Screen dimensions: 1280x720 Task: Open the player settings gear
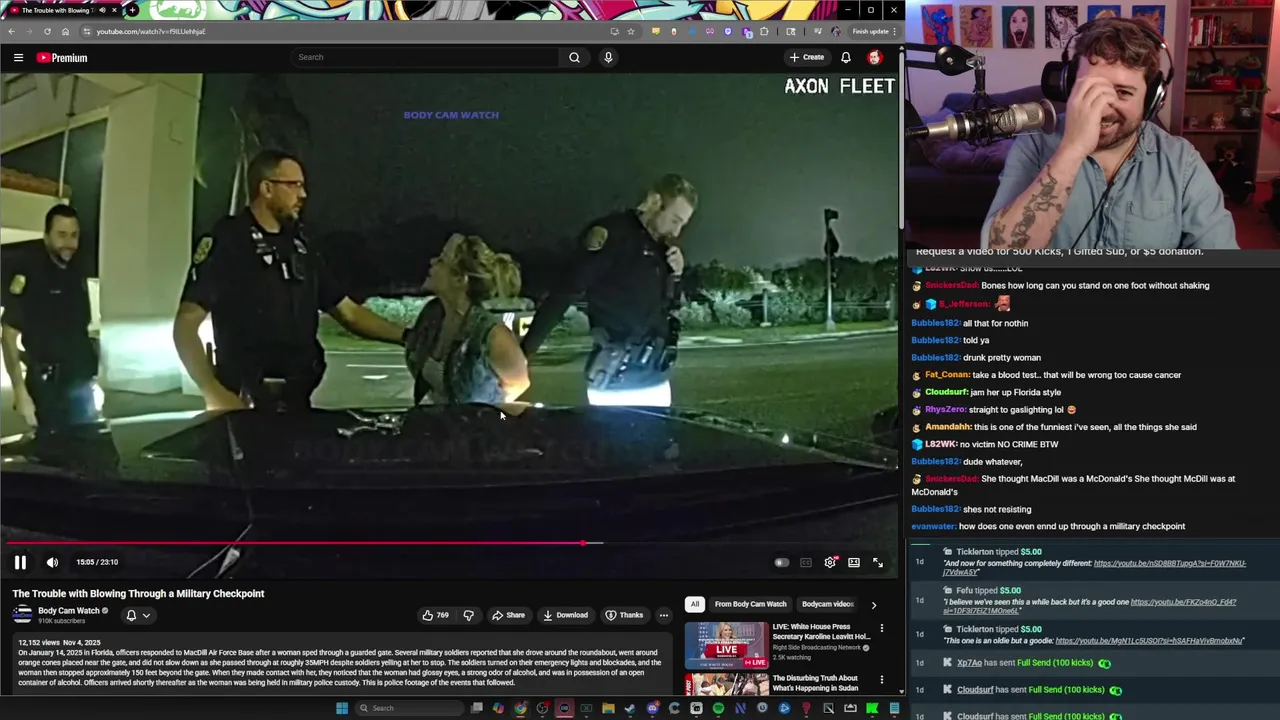(x=830, y=563)
